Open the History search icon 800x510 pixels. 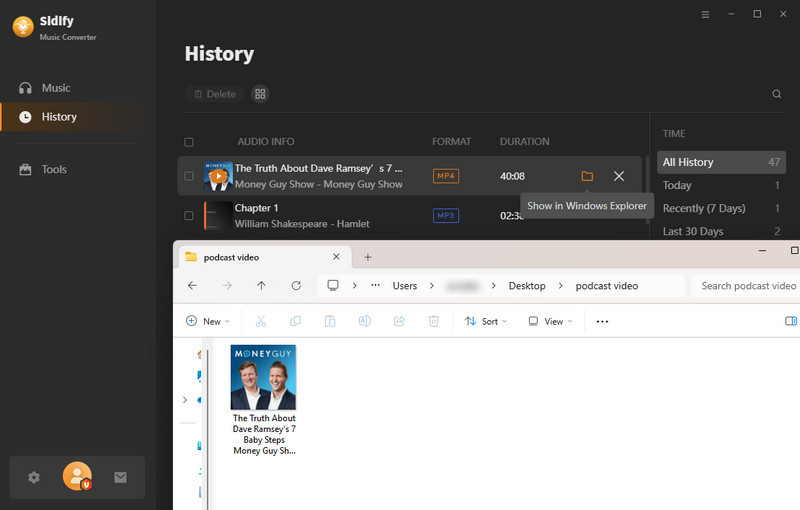(777, 94)
